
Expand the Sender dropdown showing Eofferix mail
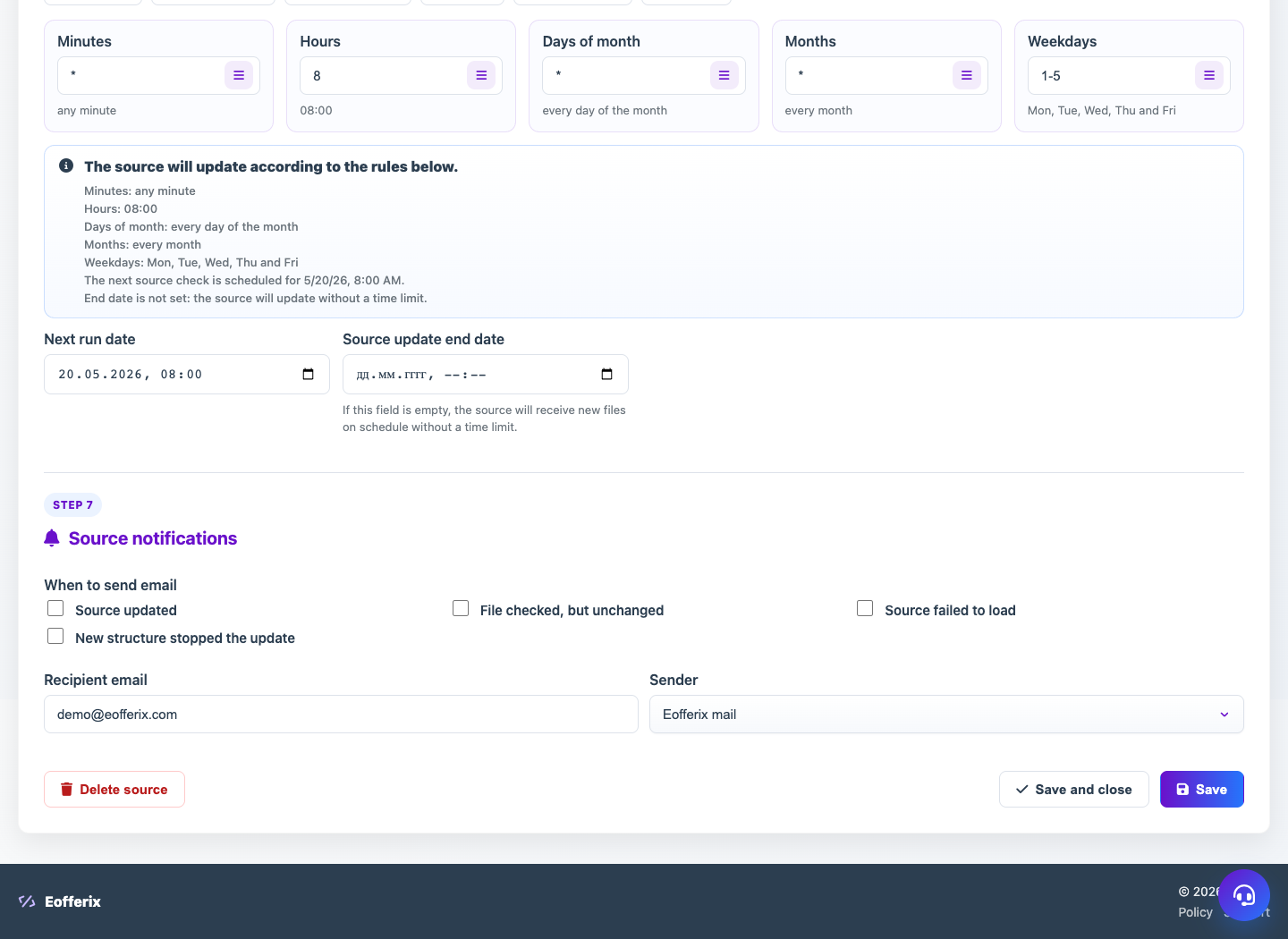pos(946,714)
